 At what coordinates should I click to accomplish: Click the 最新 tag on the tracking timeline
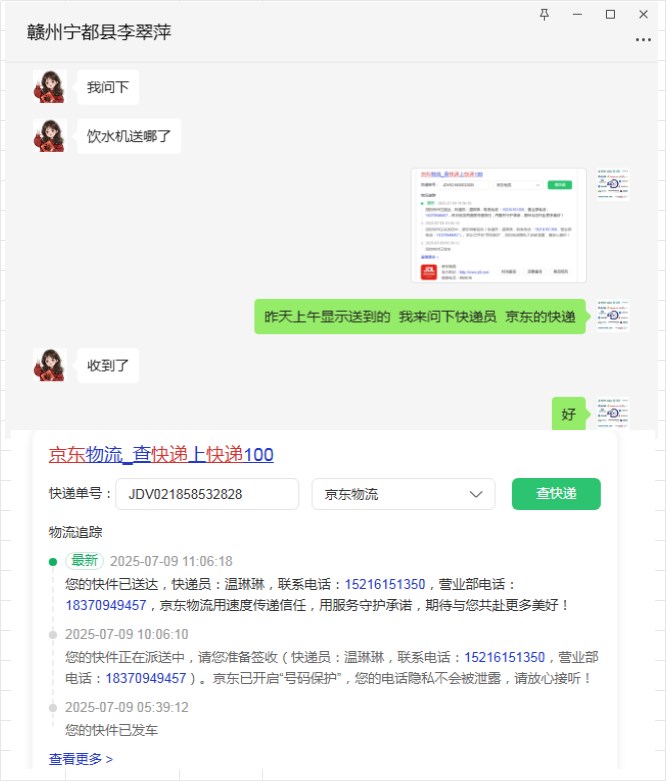click(x=84, y=561)
